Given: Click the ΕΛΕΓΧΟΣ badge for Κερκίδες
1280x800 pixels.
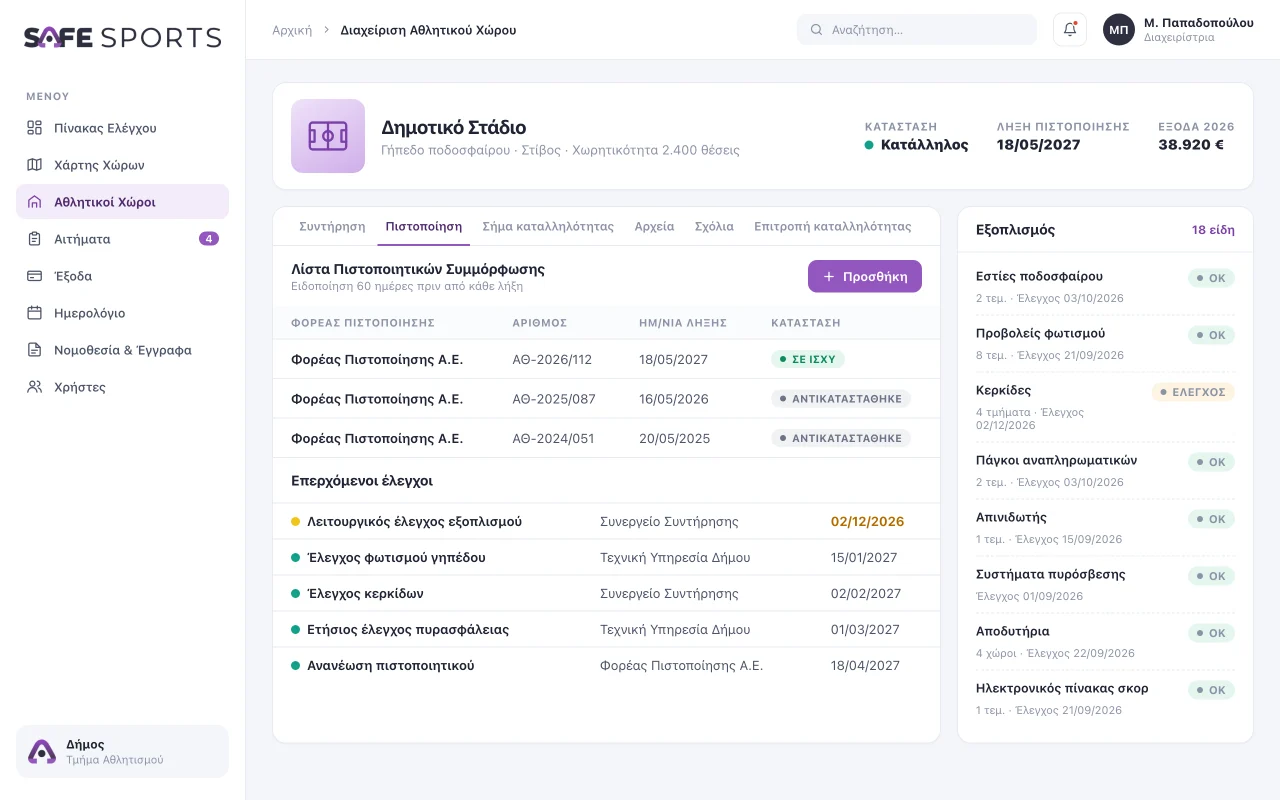Looking at the screenshot, I should coord(1193,392).
